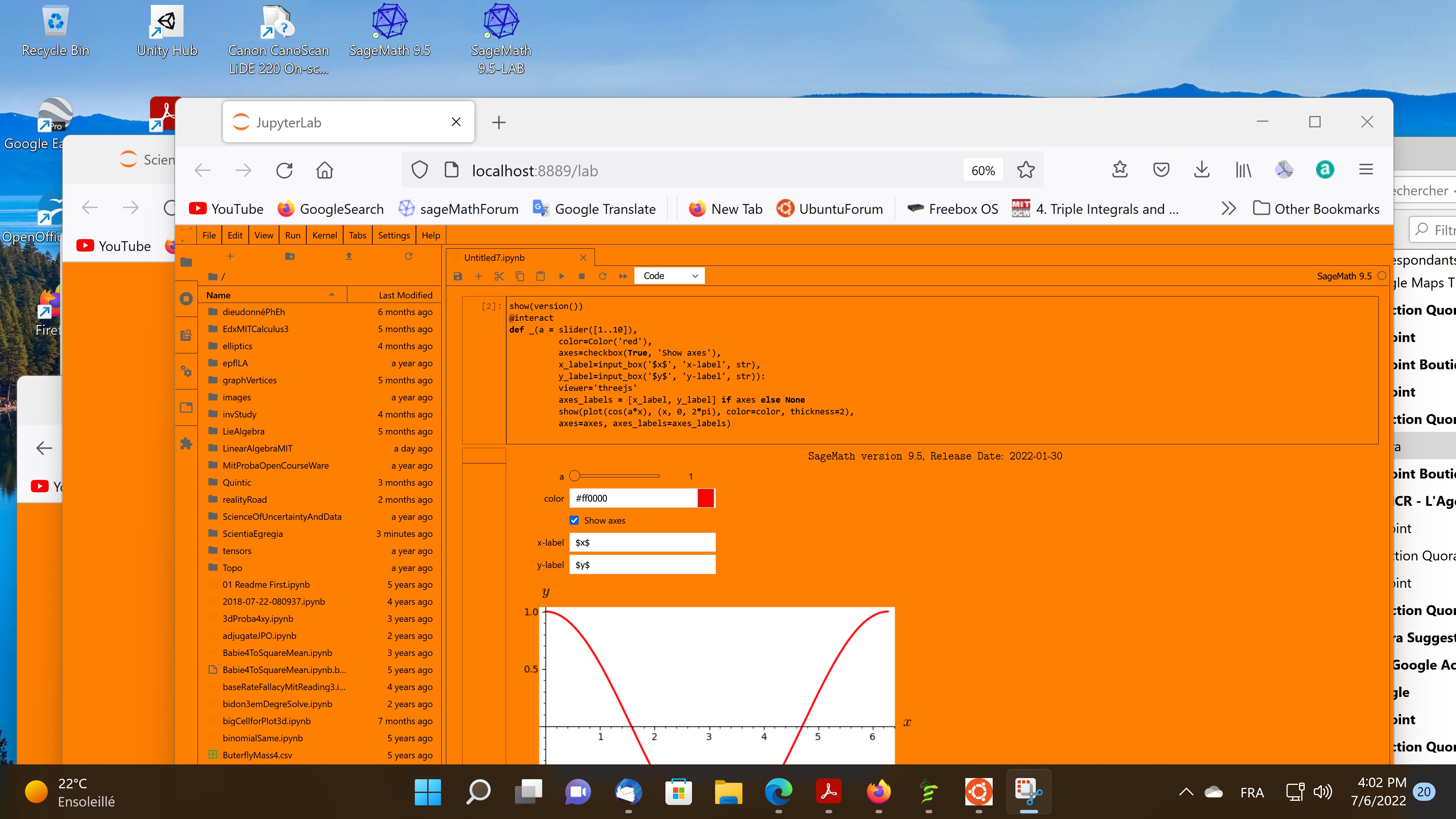Open the Run menu

tap(292, 235)
